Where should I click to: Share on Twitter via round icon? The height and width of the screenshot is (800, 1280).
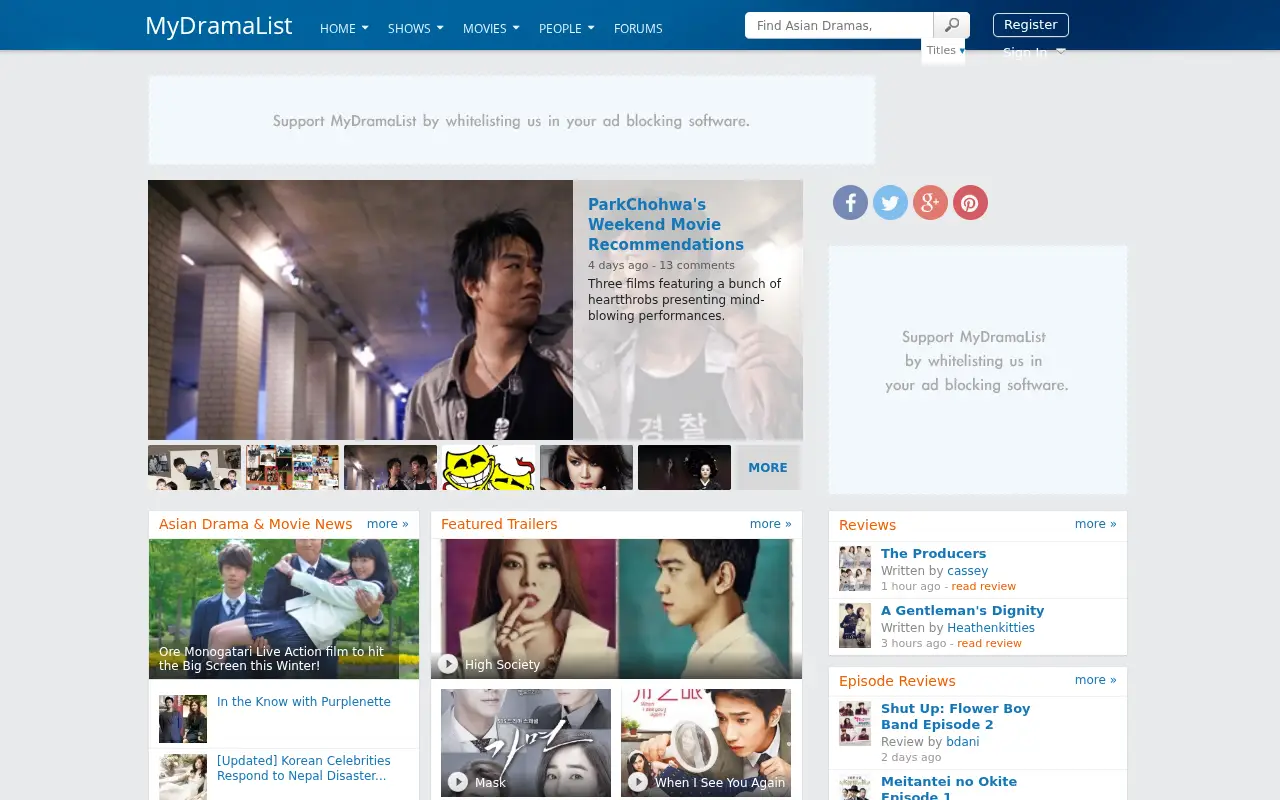(890, 203)
